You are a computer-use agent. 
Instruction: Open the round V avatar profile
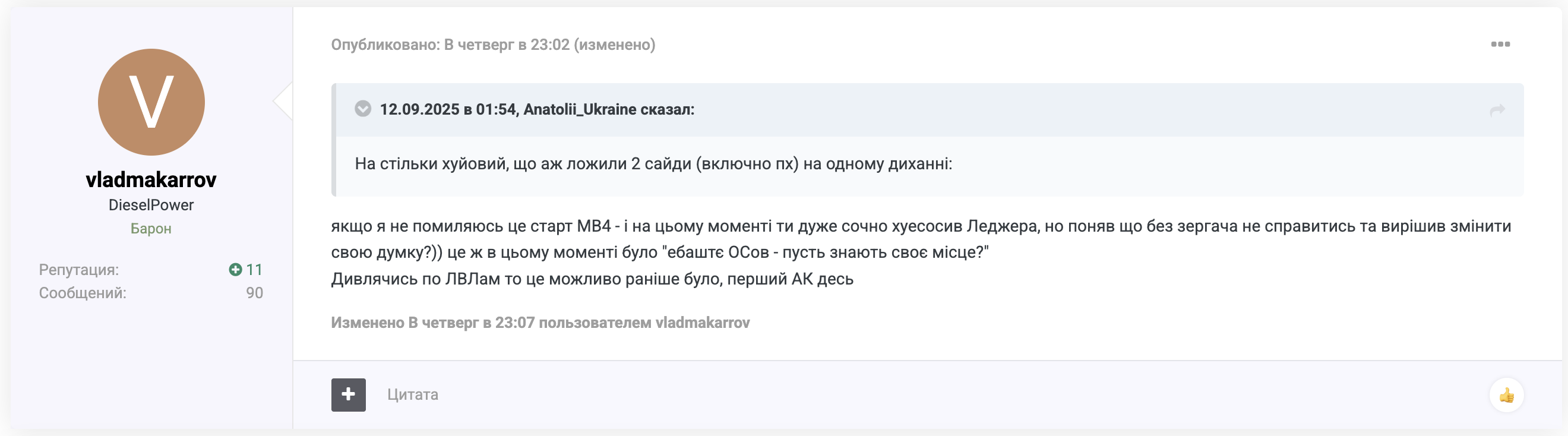[x=151, y=102]
